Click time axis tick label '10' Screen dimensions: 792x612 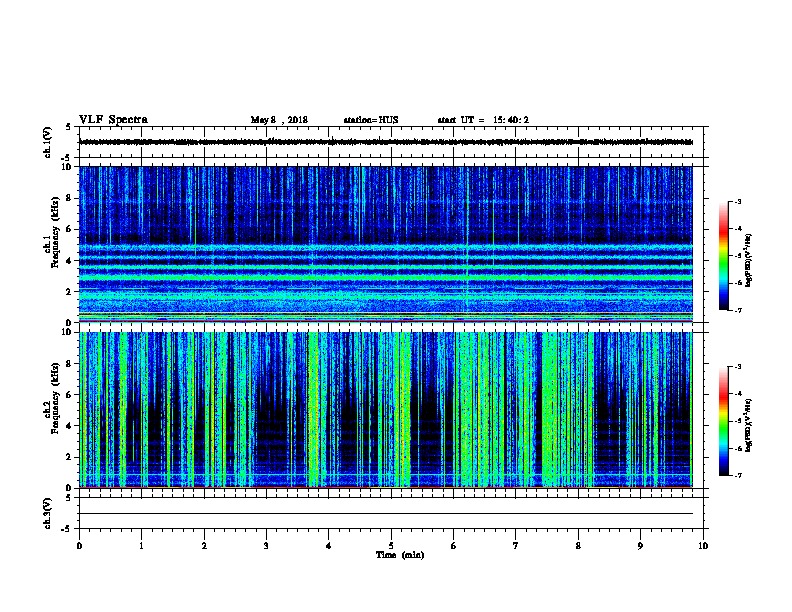pos(703,546)
